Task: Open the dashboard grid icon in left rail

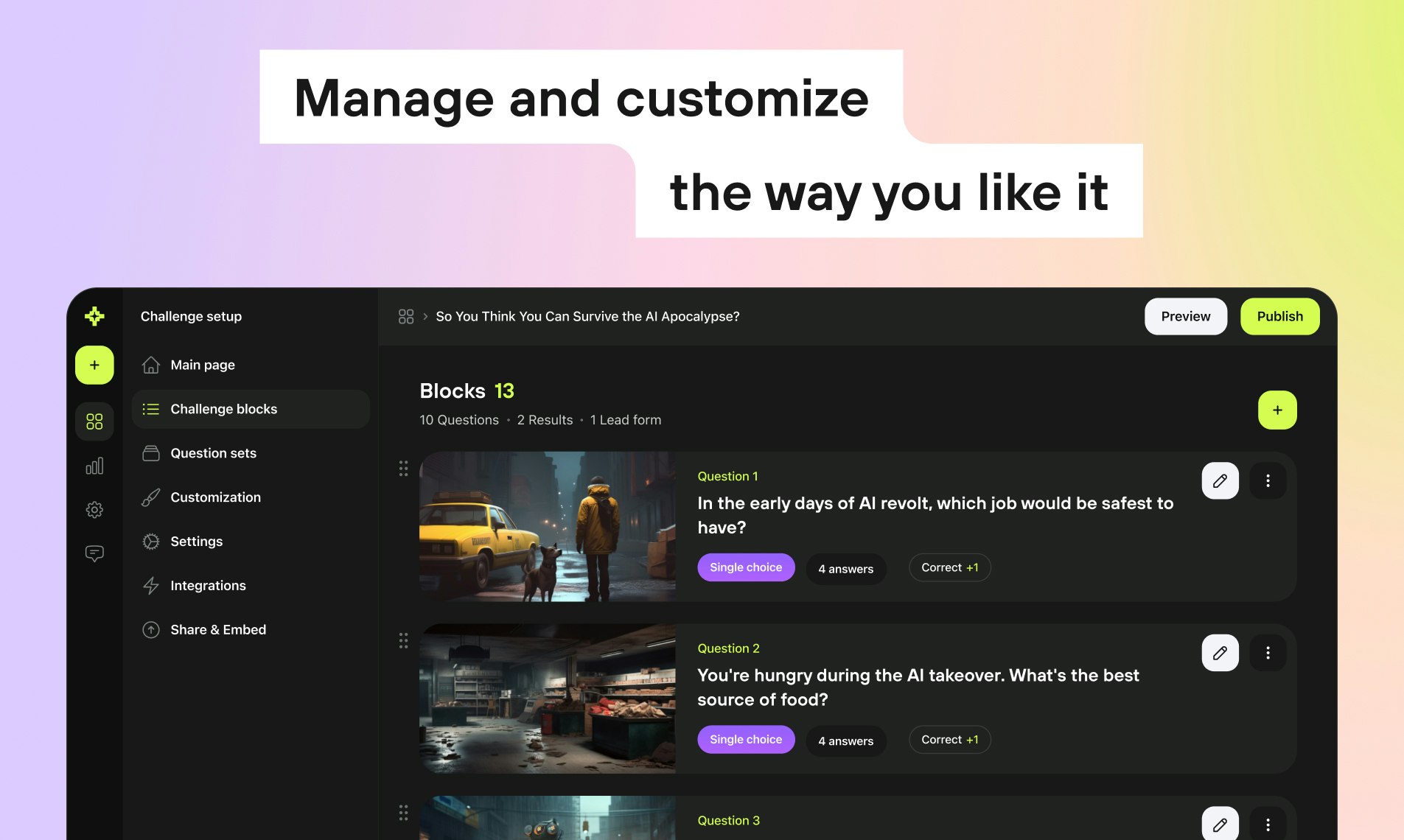Action: 94,421
